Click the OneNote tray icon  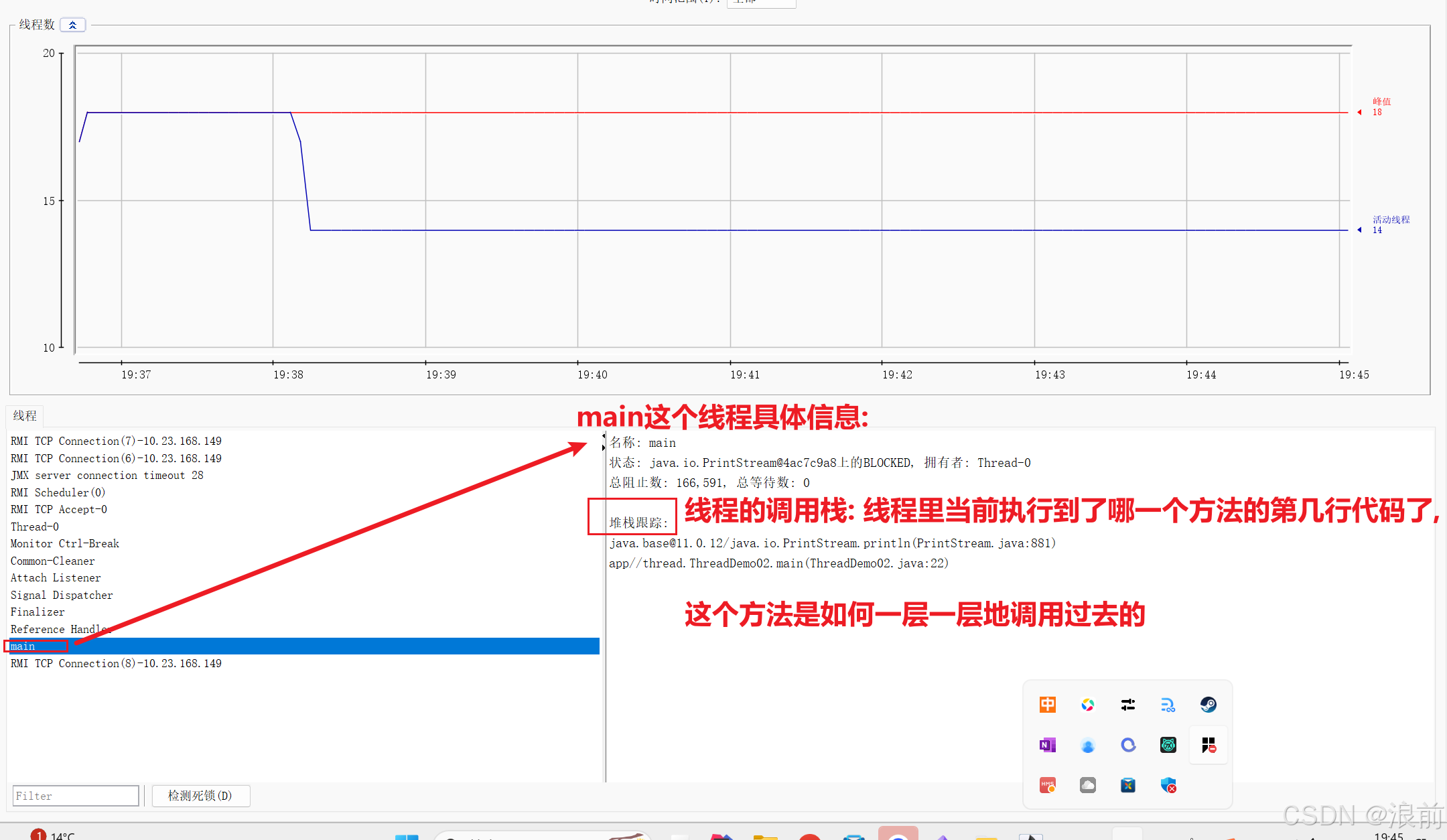click(1047, 745)
